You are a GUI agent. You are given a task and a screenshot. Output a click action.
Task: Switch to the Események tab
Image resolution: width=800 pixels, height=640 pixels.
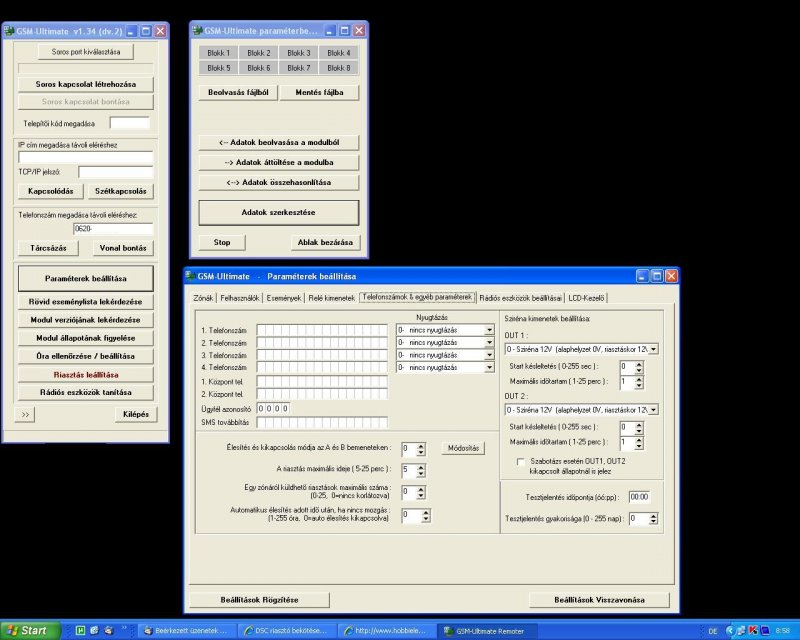[x=284, y=298]
